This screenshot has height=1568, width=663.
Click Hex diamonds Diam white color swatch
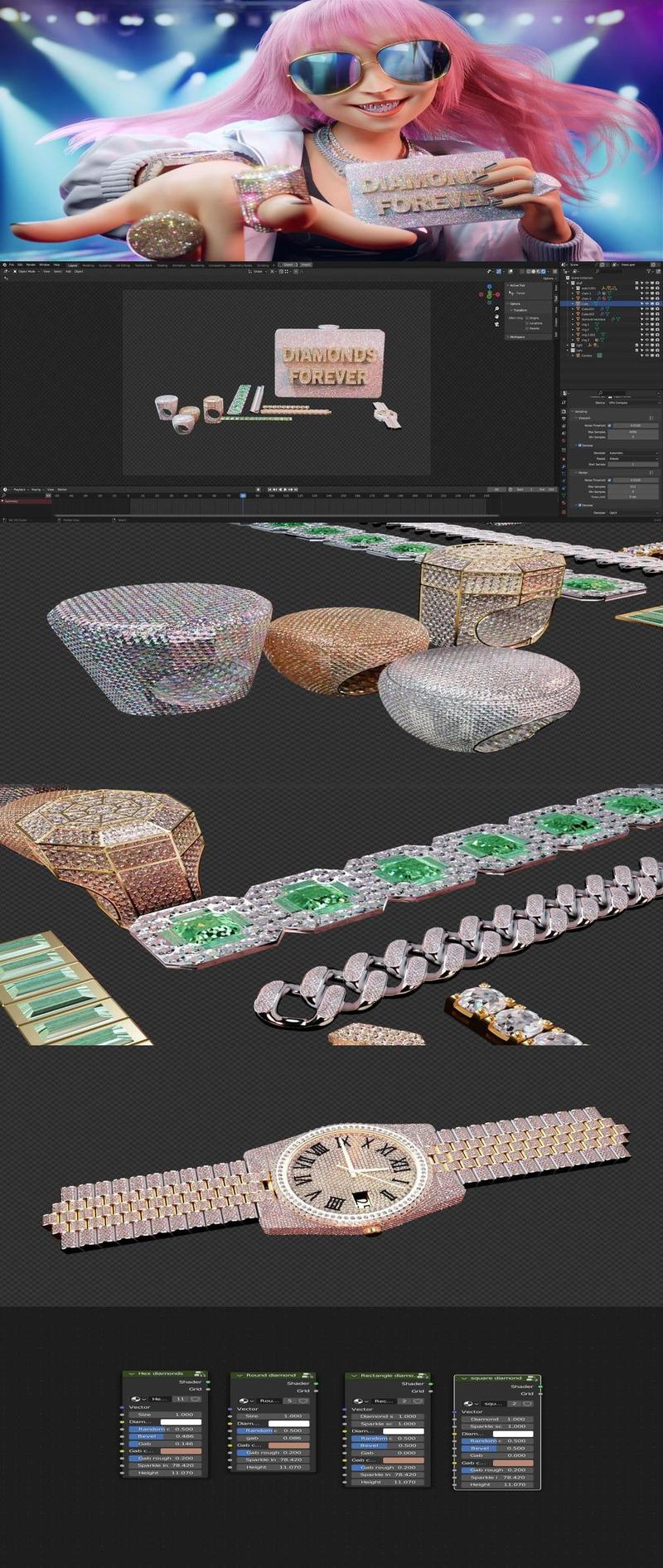click(181, 1422)
